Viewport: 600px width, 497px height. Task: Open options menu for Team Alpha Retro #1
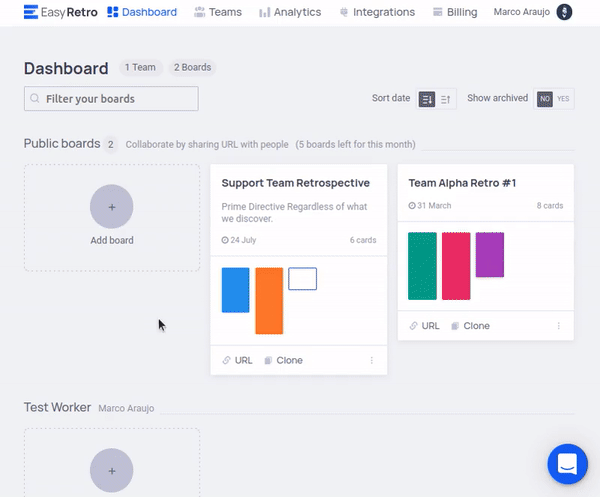click(559, 326)
